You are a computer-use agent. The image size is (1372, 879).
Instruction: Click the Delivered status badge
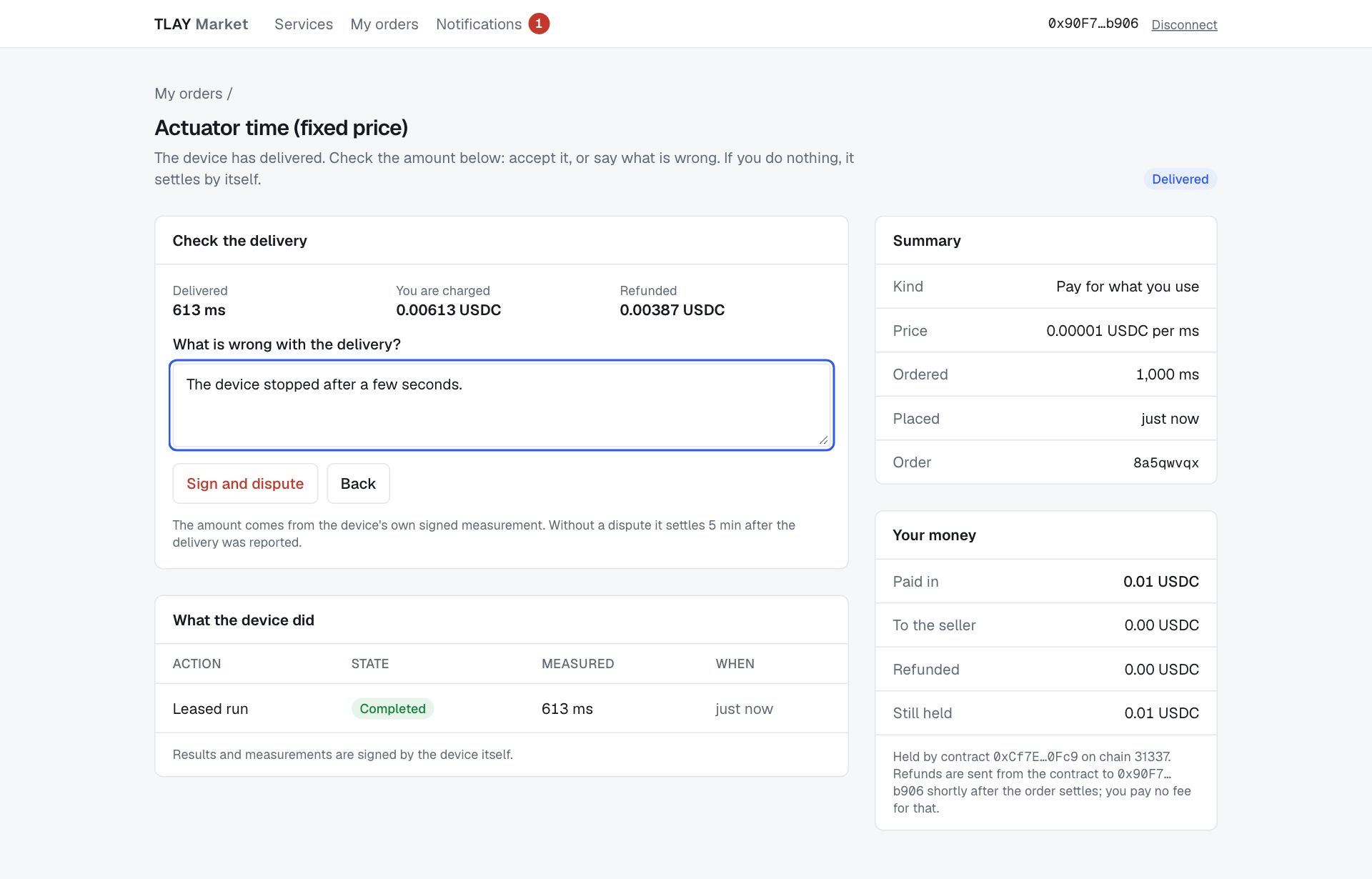click(x=1180, y=179)
